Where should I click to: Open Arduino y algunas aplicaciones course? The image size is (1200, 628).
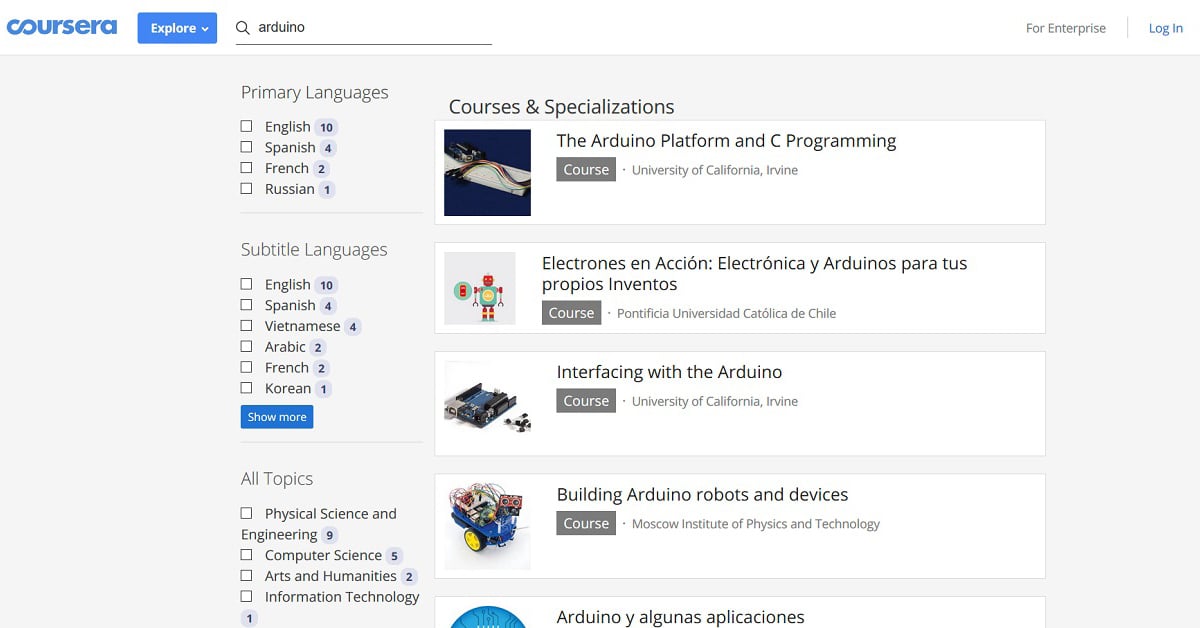coord(680,617)
